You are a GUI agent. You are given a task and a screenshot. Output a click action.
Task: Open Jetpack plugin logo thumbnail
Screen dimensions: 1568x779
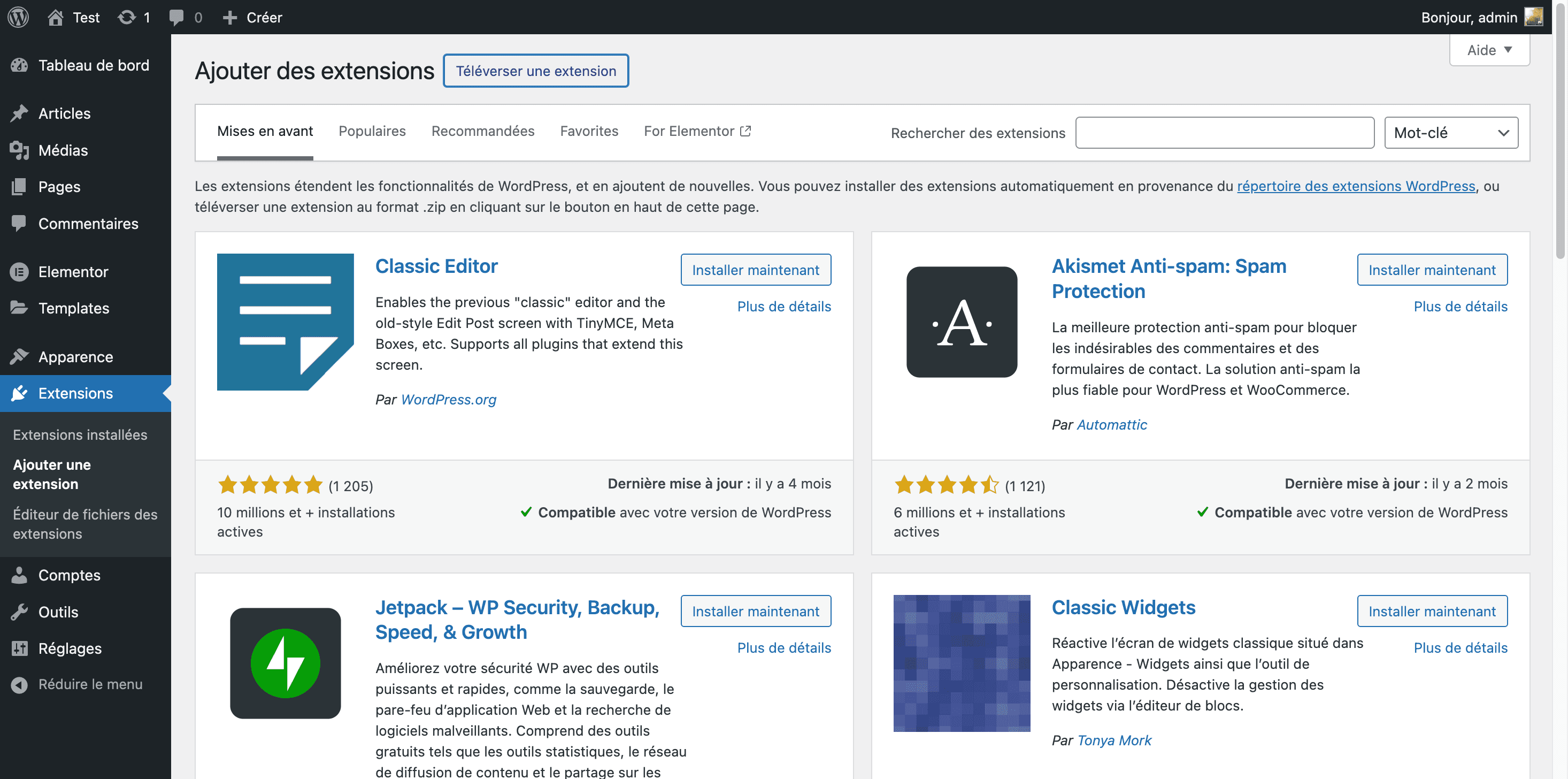[286, 663]
